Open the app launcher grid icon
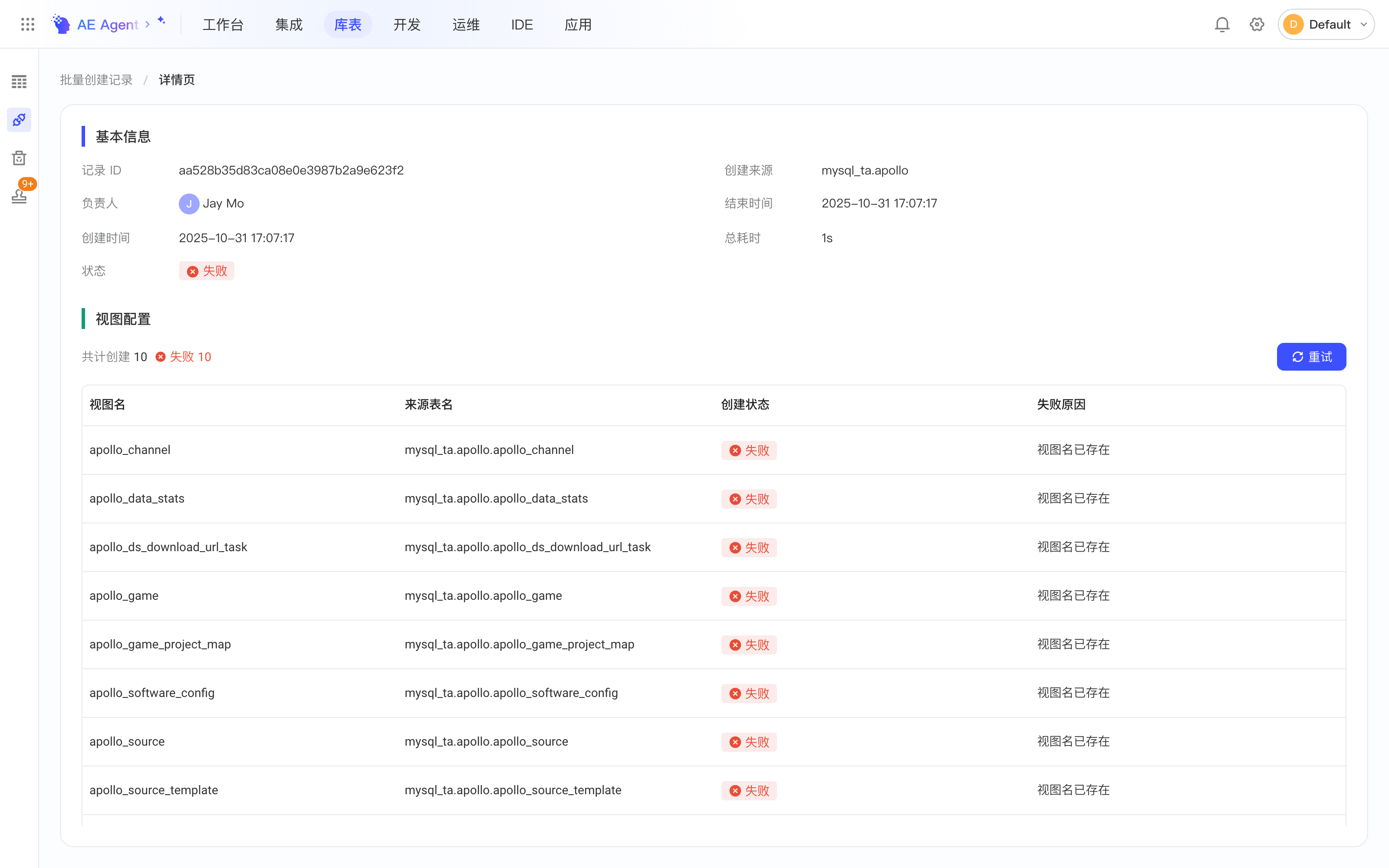The height and width of the screenshot is (868, 1389). [27, 24]
